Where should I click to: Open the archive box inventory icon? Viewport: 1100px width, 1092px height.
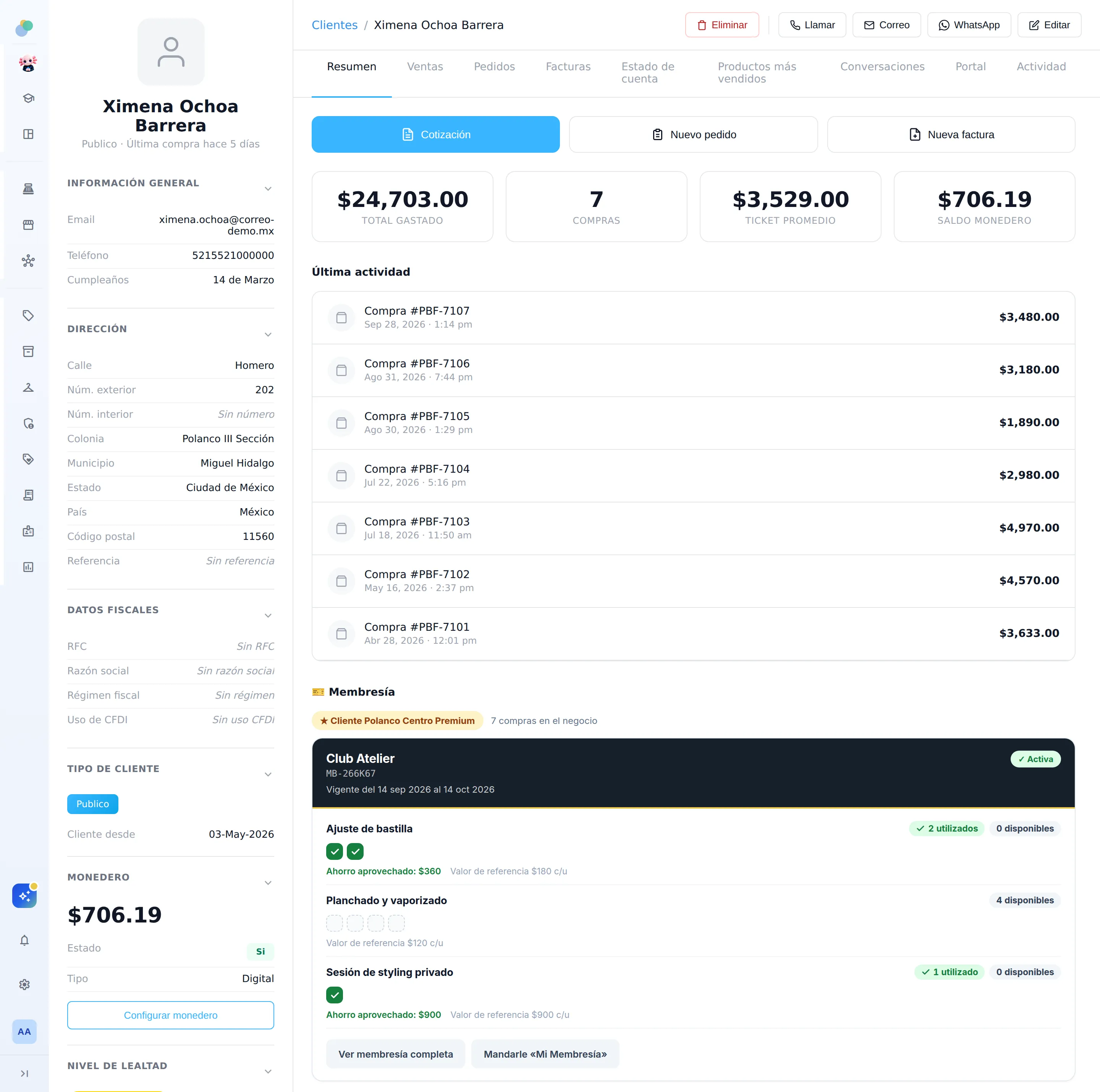[x=28, y=352]
